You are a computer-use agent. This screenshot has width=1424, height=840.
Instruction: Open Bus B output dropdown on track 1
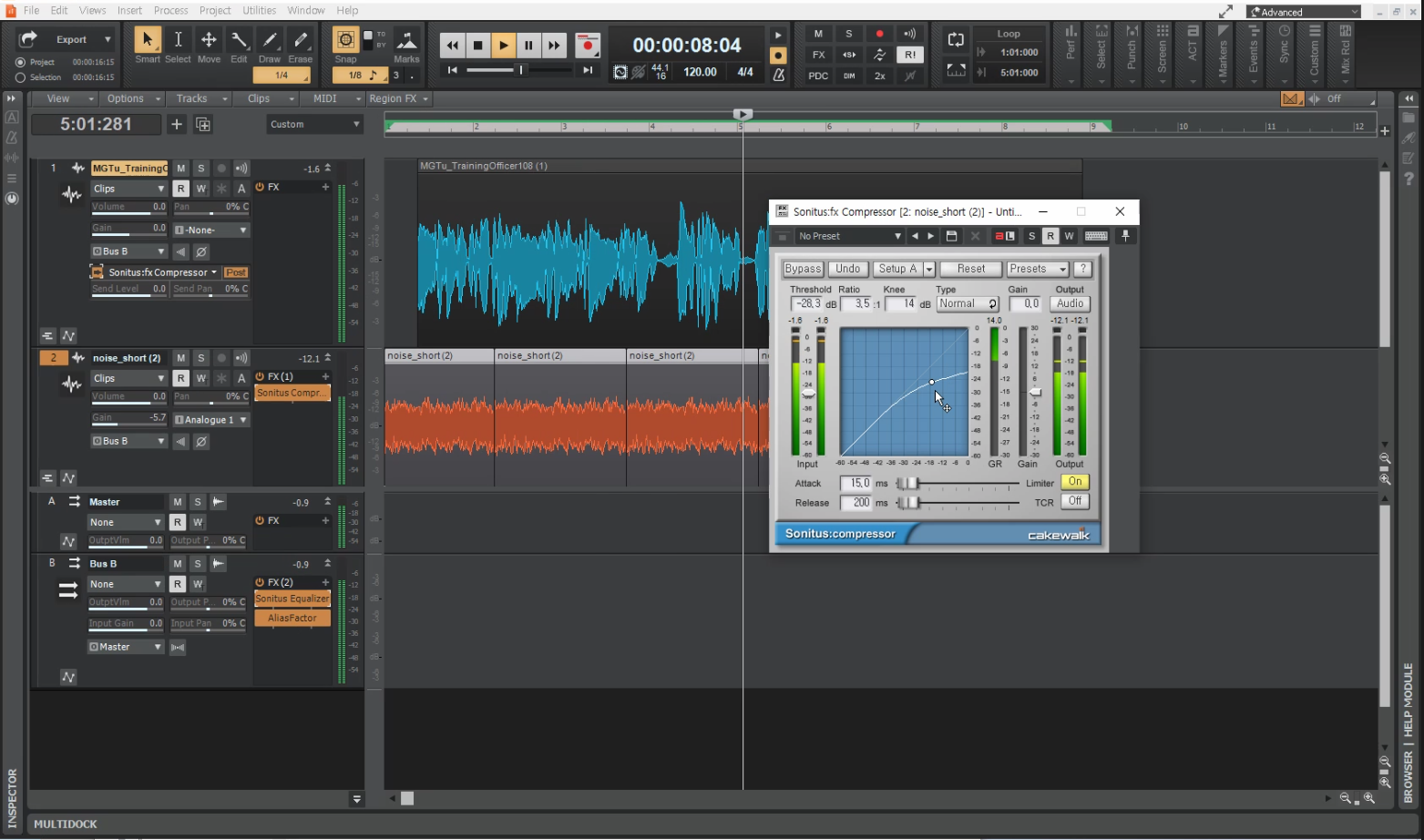[128, 251]
